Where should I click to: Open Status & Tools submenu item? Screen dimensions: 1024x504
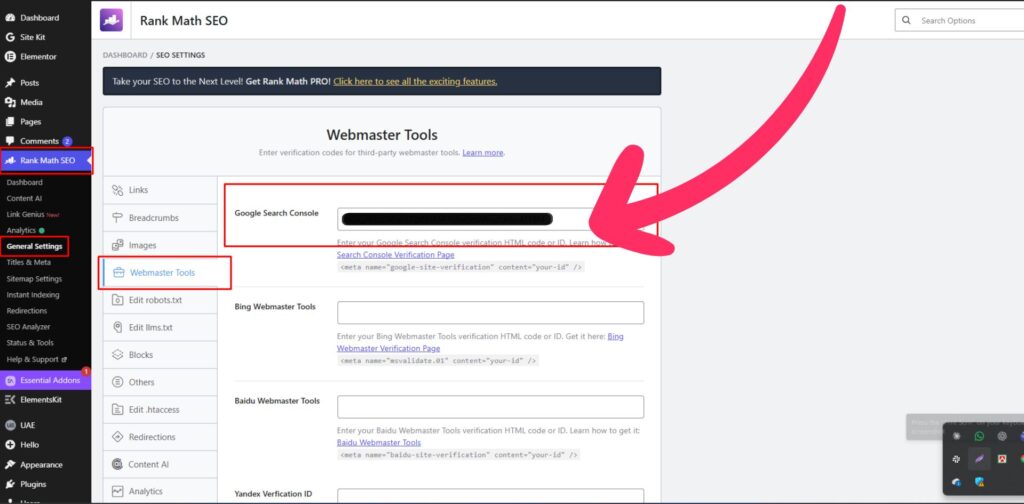30,343
